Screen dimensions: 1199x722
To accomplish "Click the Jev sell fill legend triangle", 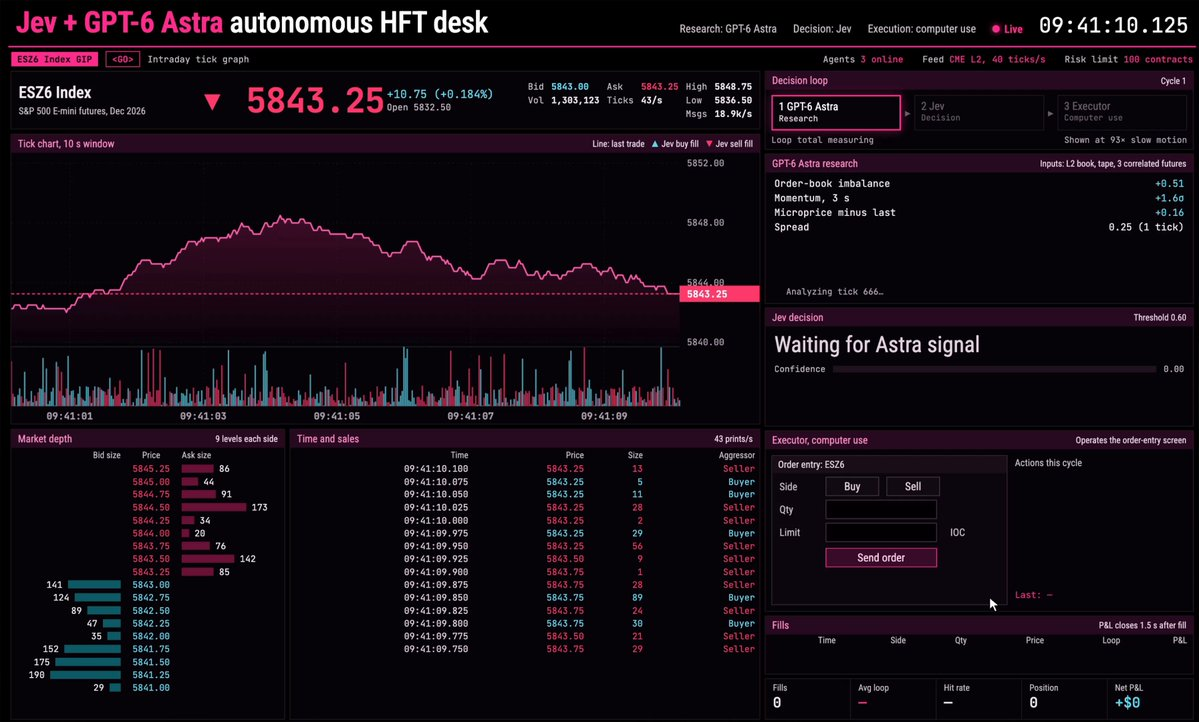I will tap(709, 144).
